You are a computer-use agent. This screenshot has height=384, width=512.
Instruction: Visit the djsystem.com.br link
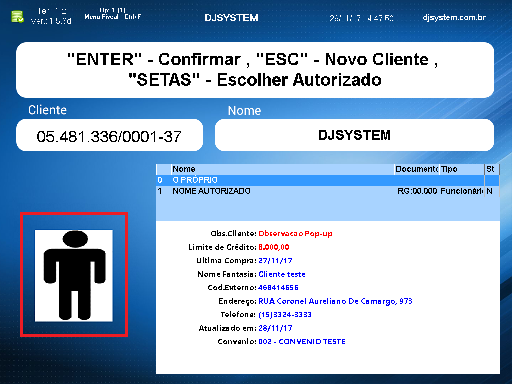454,17
